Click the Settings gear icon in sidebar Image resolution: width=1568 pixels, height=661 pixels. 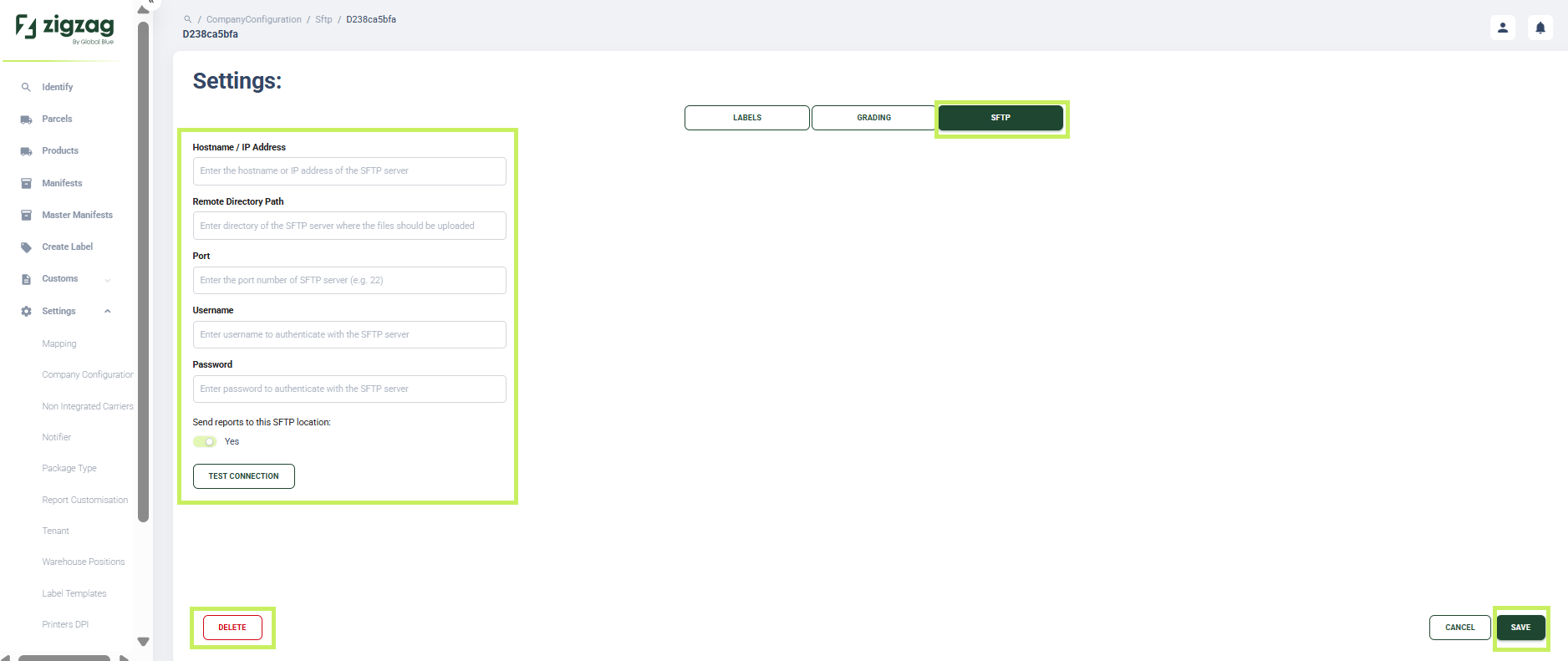[x=26, y=311]
